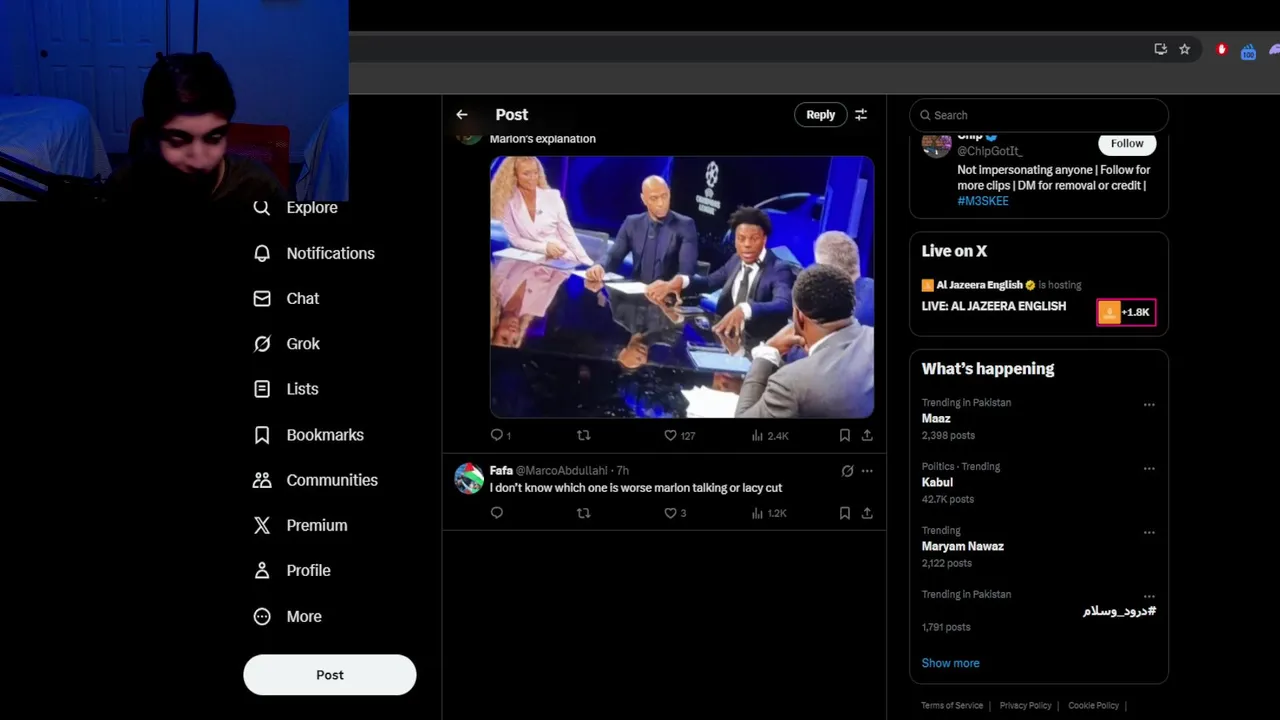The image size is (1280, 720).
Task: Bookmark this page with browser star icon
Action: tap(1184, 49)
